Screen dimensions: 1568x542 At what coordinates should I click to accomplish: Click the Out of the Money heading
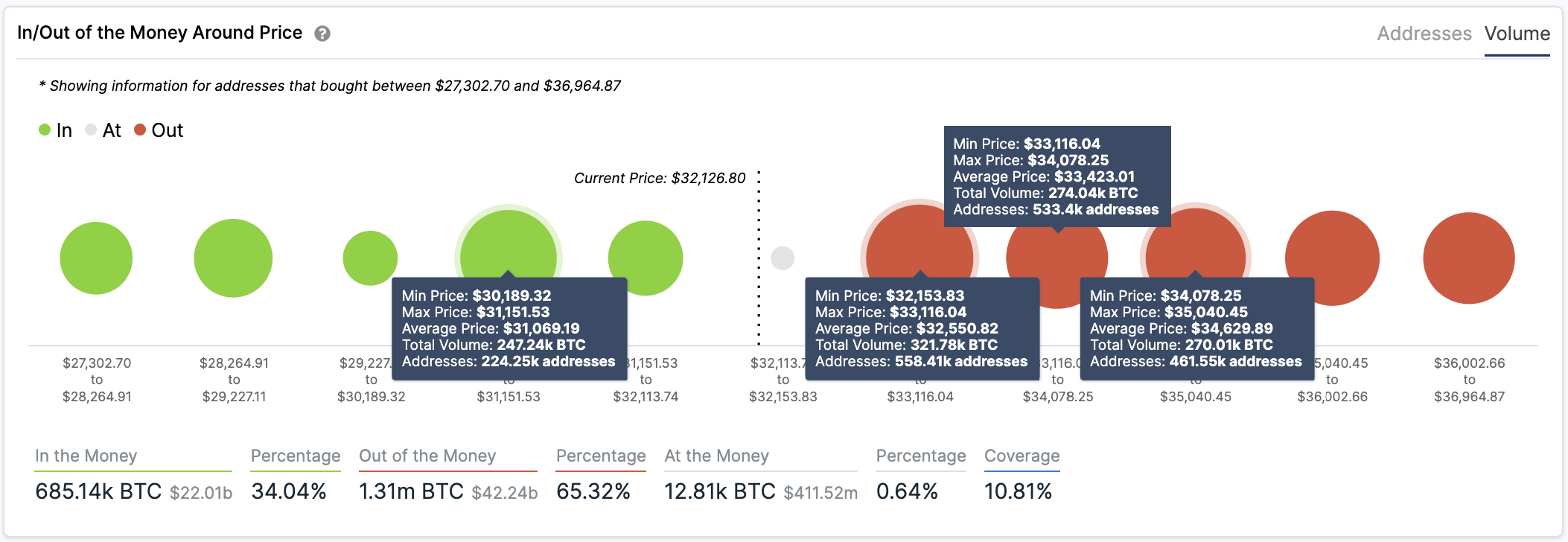pyautogui.click(x=427, y=456)
